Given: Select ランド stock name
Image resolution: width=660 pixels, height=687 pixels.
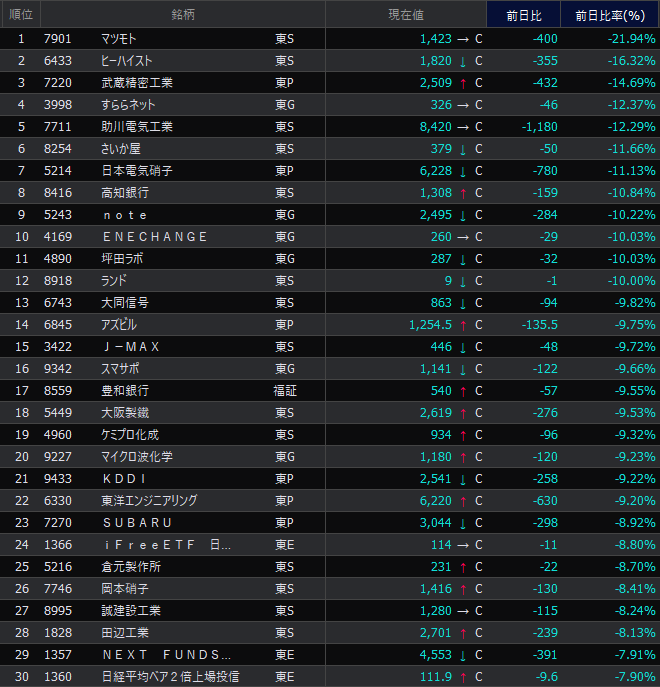Looking at the screenshot, I should (114, 280).
